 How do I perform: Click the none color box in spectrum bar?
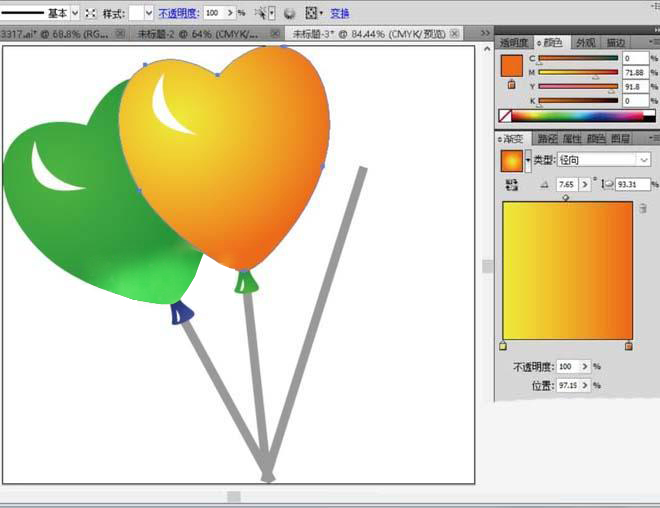coord(506,116)
